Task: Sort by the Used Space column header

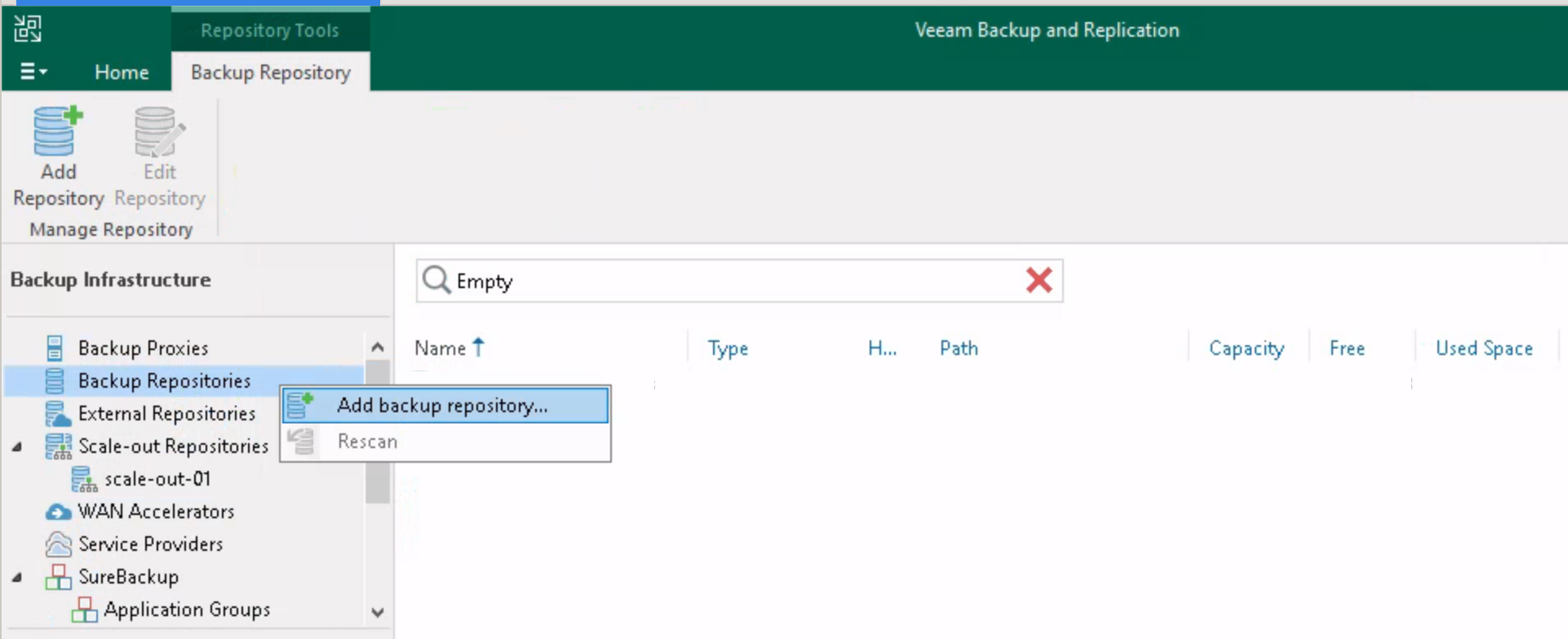Action: [x=1484, y=348]
